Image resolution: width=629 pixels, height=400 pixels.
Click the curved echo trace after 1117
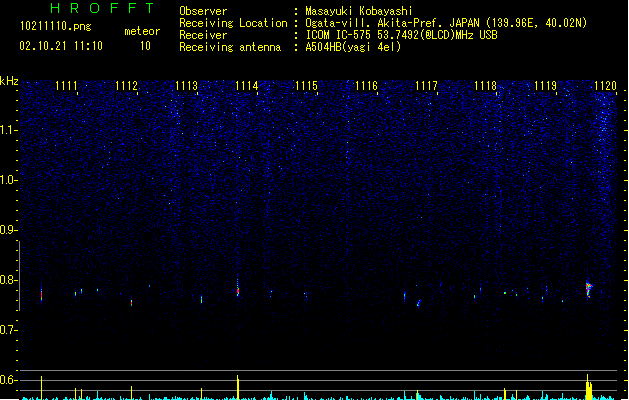coord(419,303)
